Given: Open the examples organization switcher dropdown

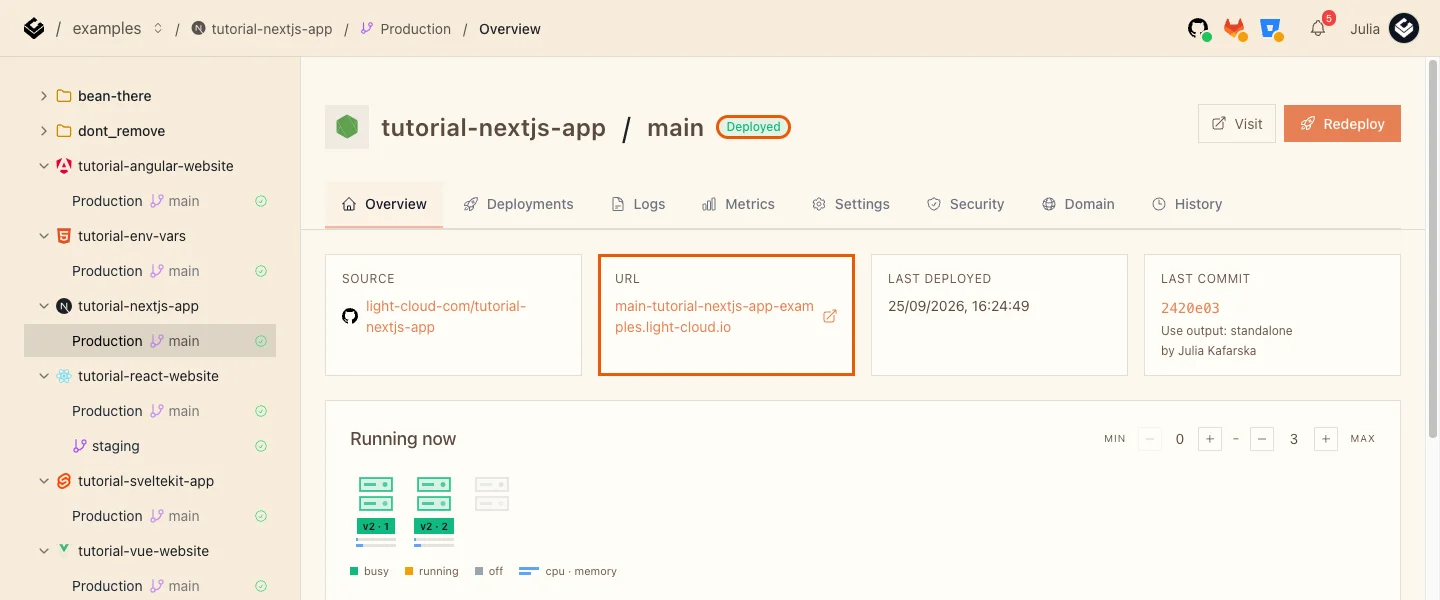Looking at the screenshot, I should [x=157, y=29].
